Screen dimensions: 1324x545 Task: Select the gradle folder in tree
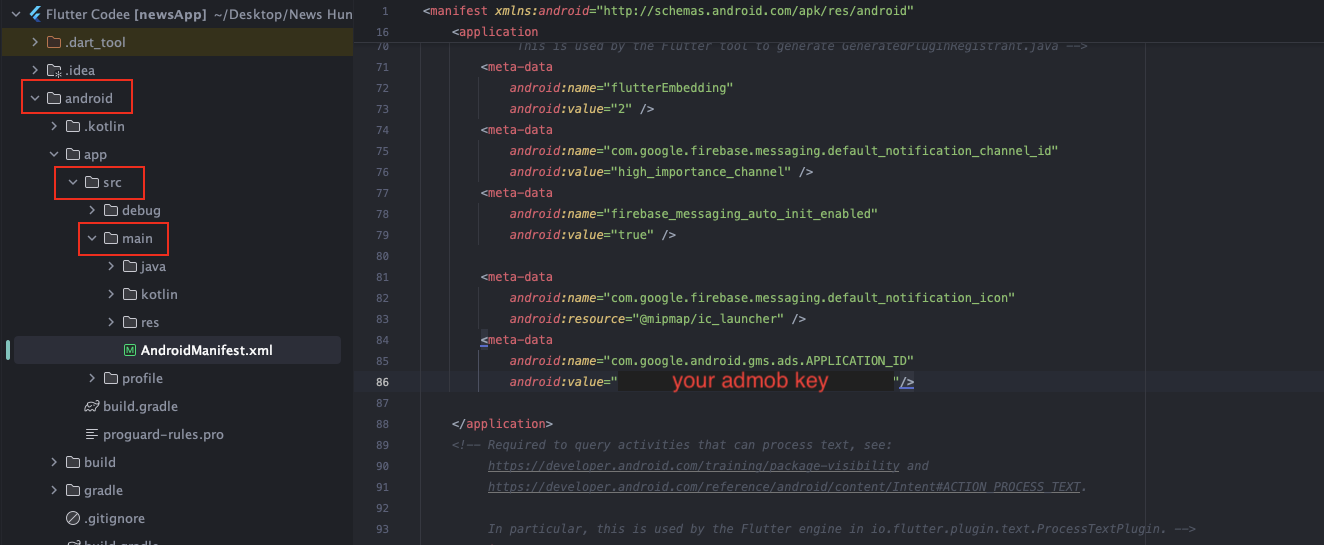(103, 490)
